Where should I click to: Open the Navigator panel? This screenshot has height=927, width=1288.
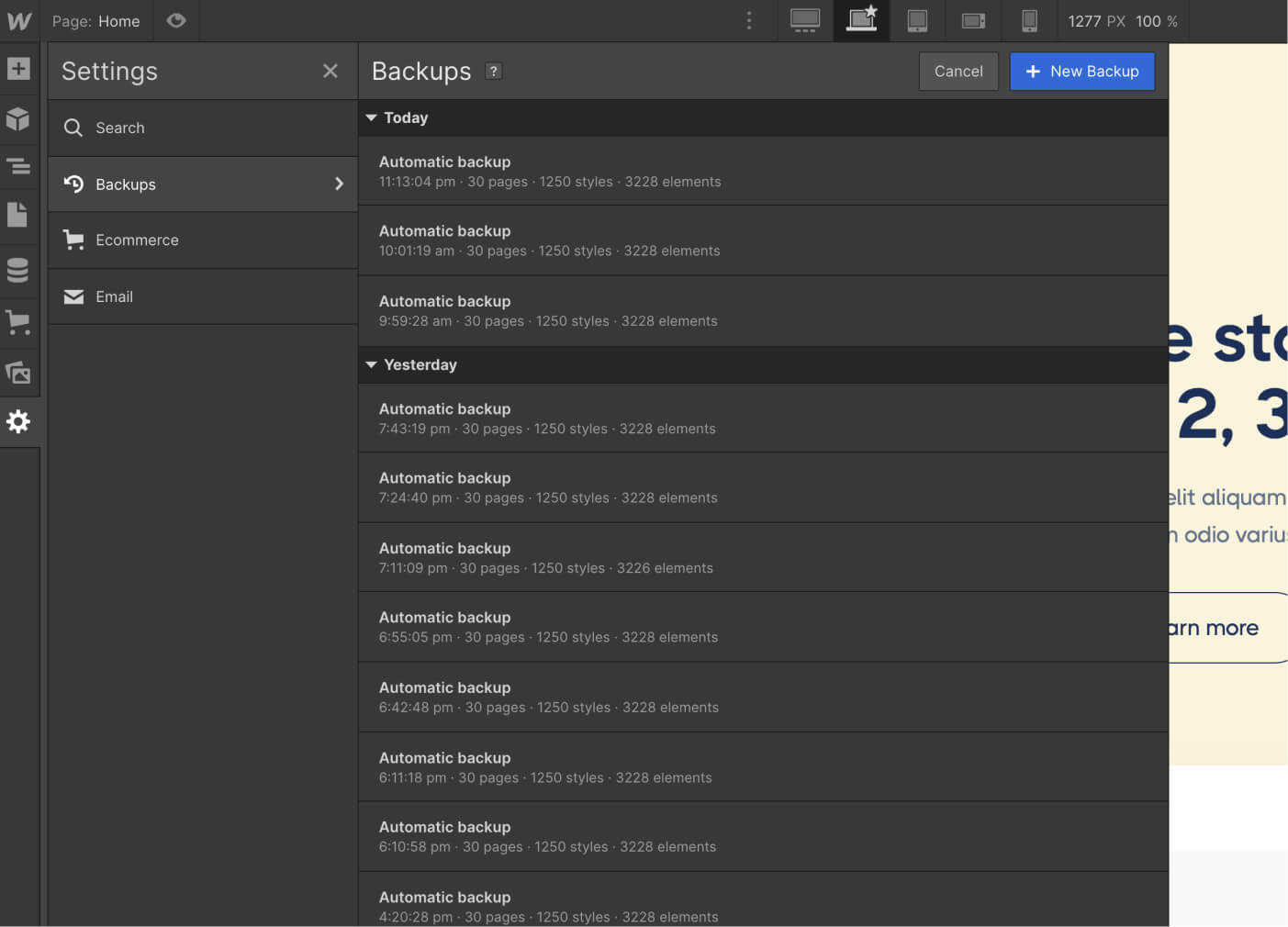pyautogui.click(x=19, y=166)
